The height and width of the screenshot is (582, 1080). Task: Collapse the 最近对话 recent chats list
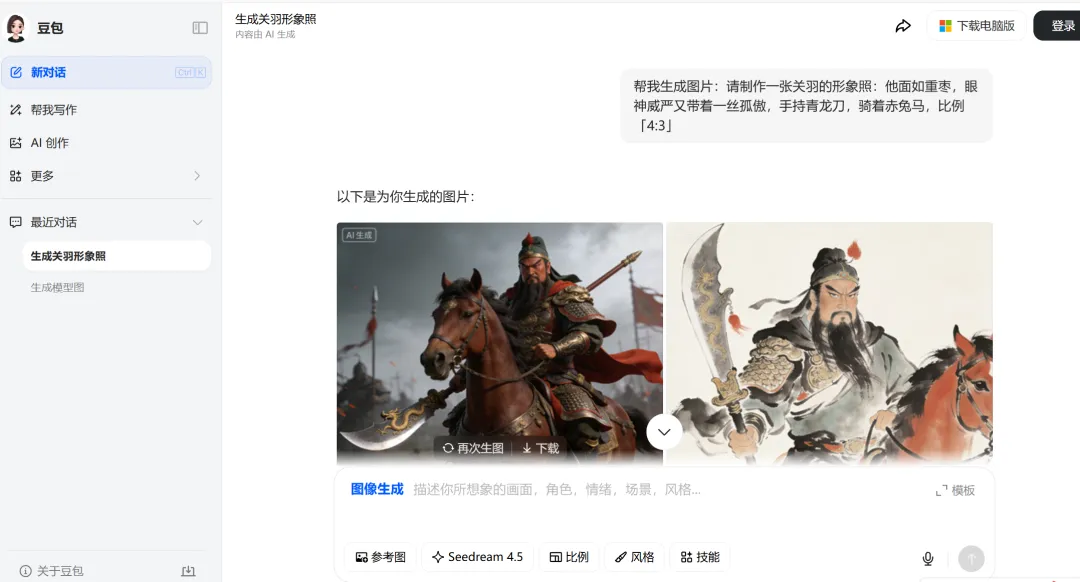(198, 222)
